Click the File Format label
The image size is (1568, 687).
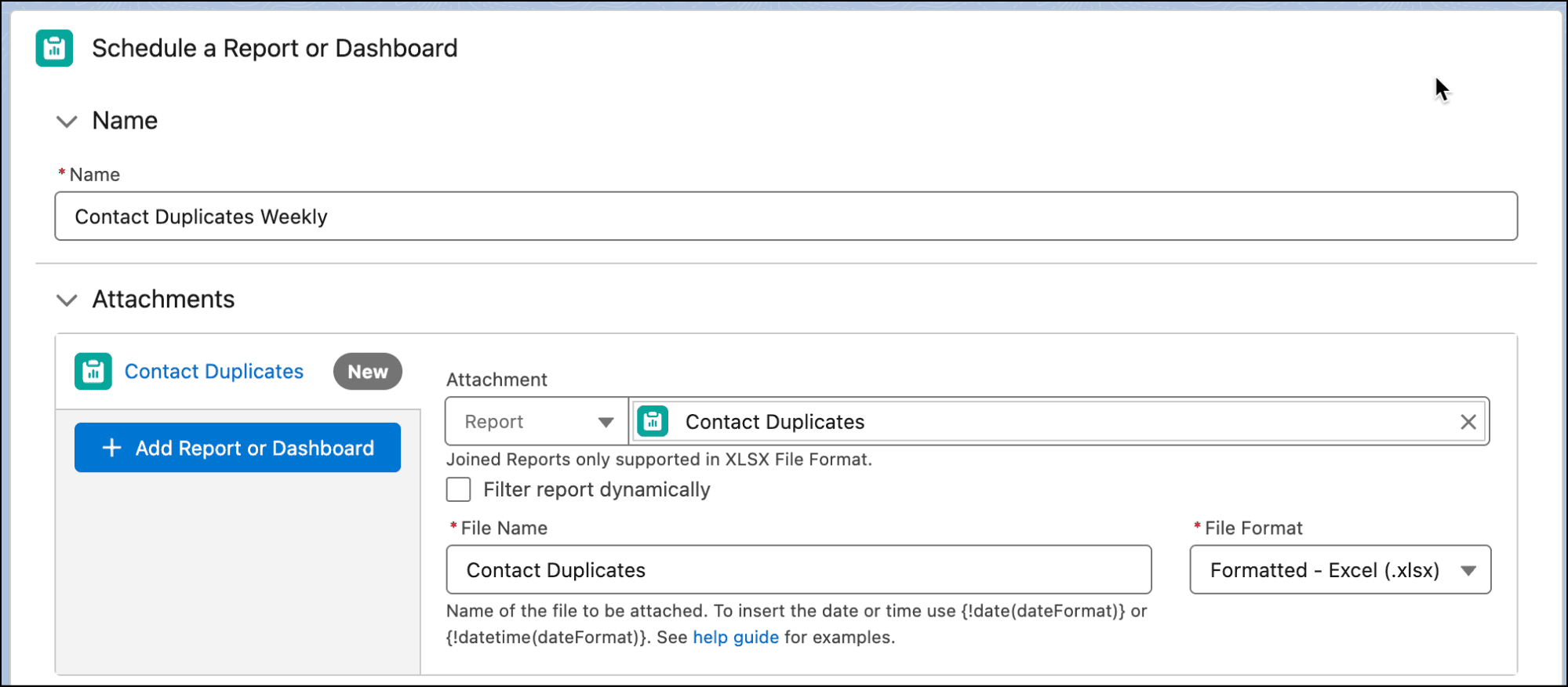[1253, 529]
